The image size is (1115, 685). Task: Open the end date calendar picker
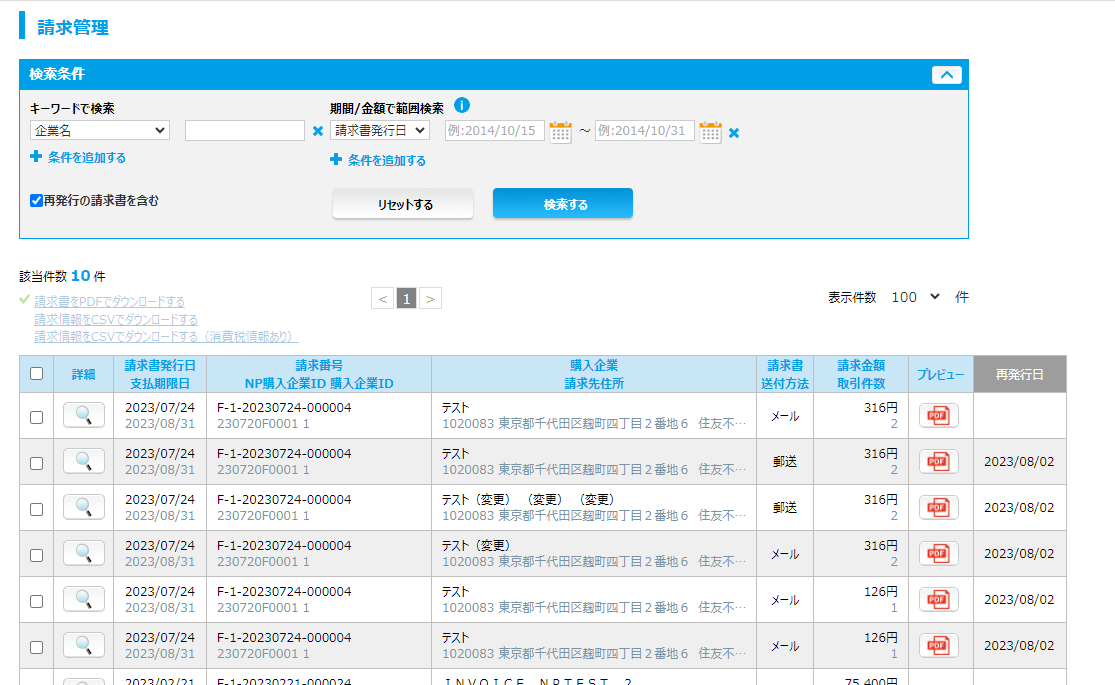click(710, 132)
